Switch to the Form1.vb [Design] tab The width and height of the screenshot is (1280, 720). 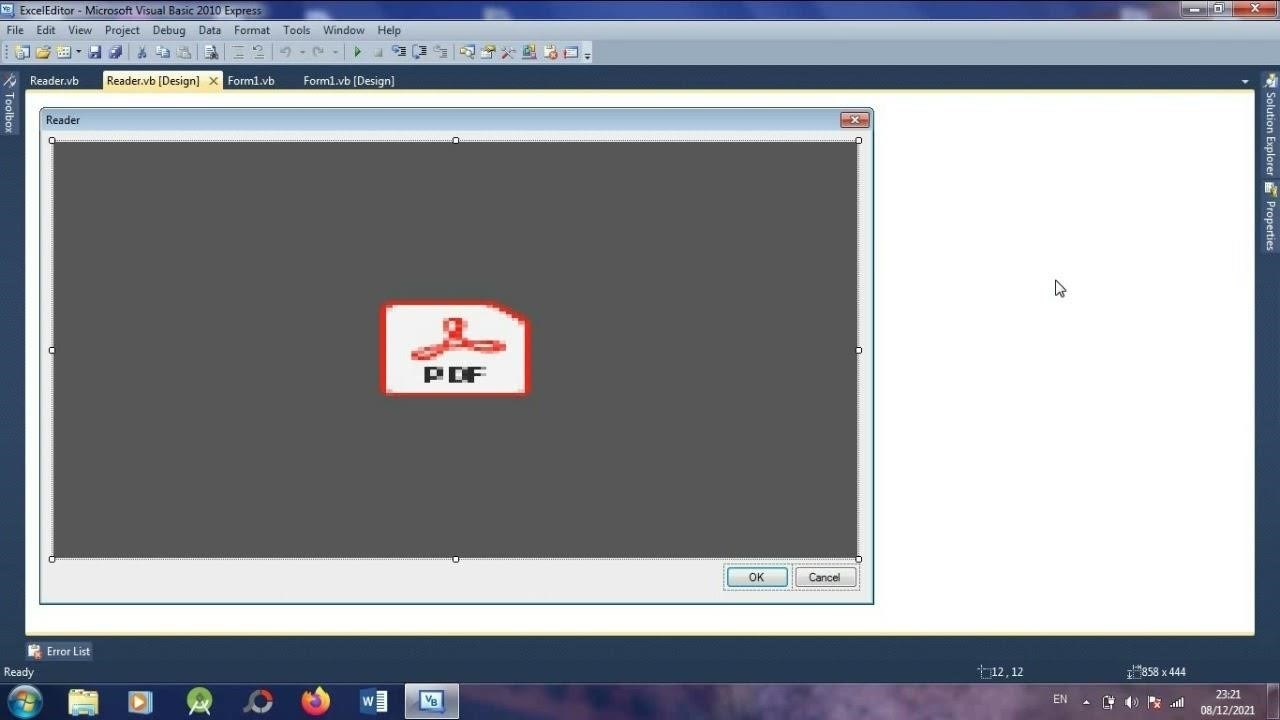point(349,81)
